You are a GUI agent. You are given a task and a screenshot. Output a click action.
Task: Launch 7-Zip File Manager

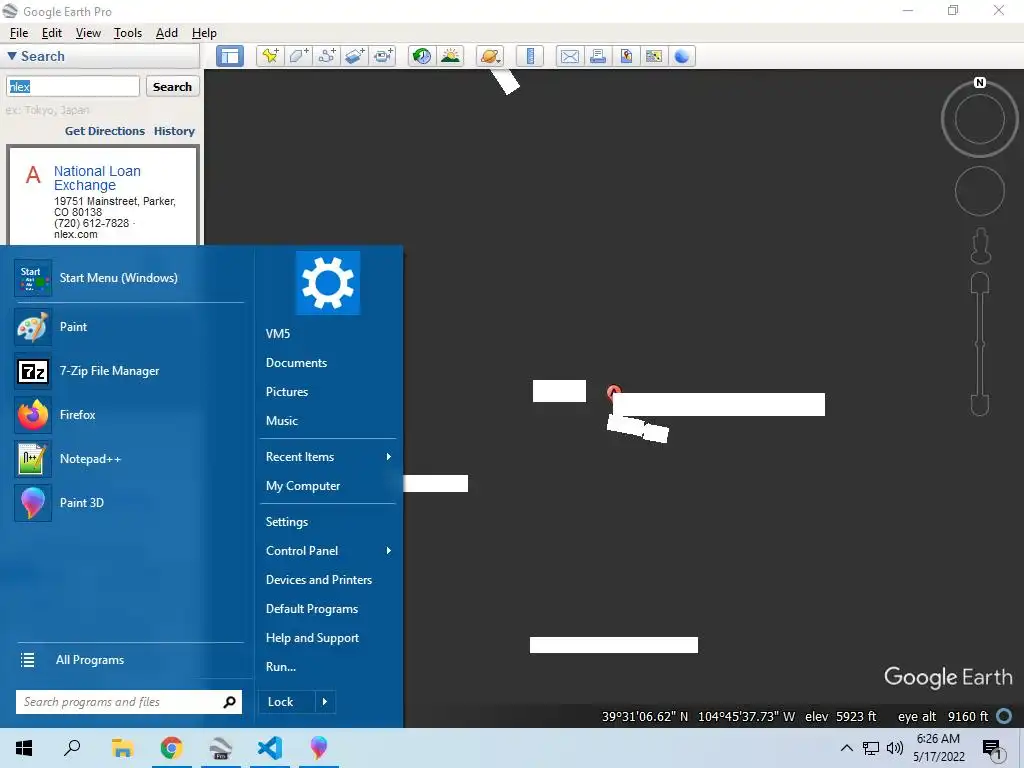[x=129, y=371]
